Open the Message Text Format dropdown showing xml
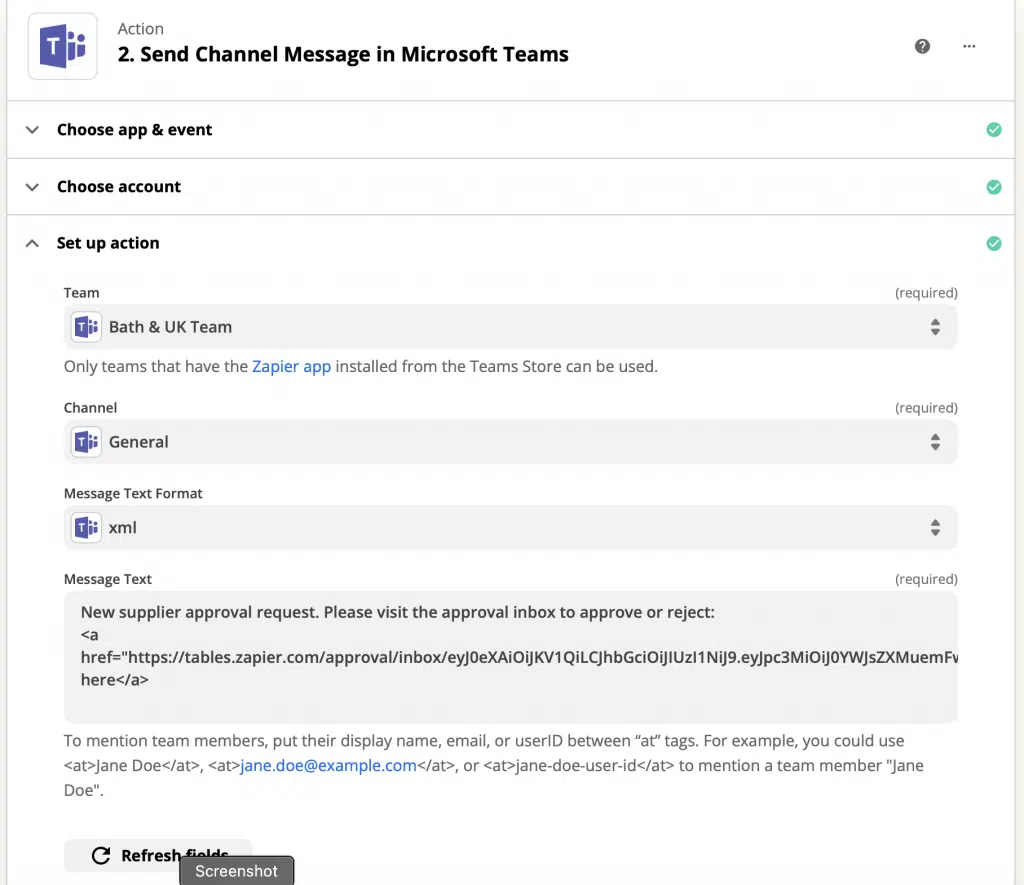The width and height of the screenshot is (1024, 885). click(x=511, y=528)
